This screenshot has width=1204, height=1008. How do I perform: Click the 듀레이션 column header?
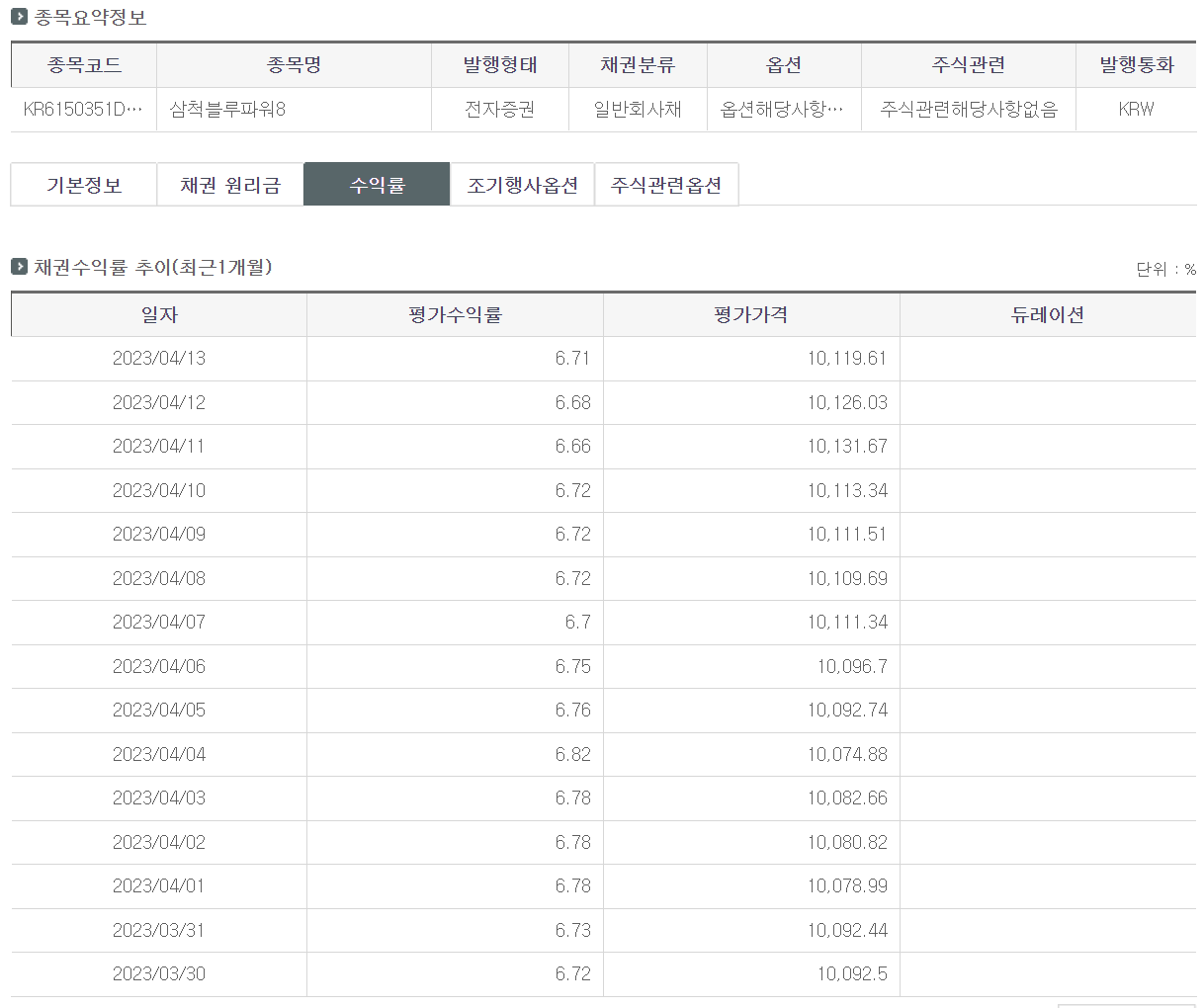click(x=1048, y=315)
